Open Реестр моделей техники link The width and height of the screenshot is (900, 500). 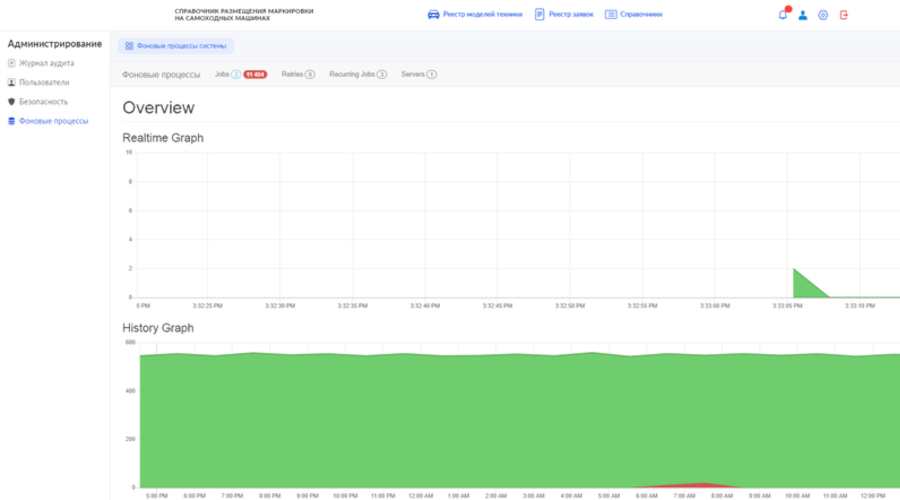click(x=483, y=14)
